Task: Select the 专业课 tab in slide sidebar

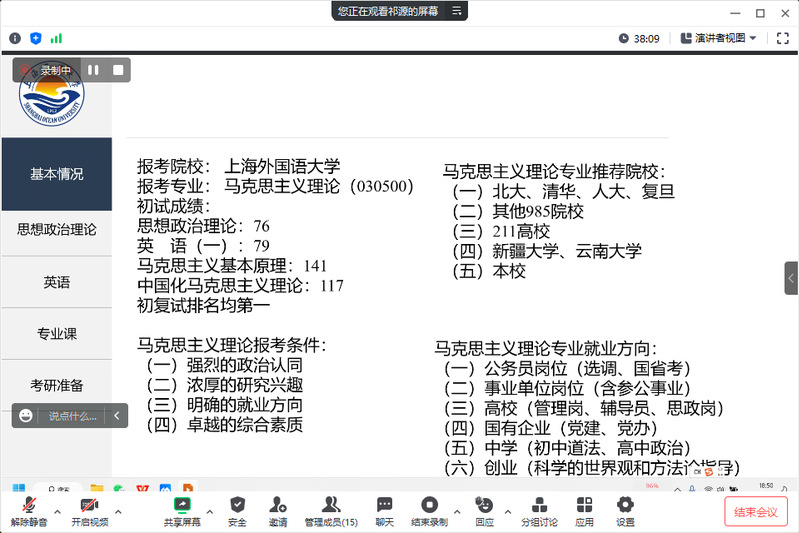Action: coord(57,334)
